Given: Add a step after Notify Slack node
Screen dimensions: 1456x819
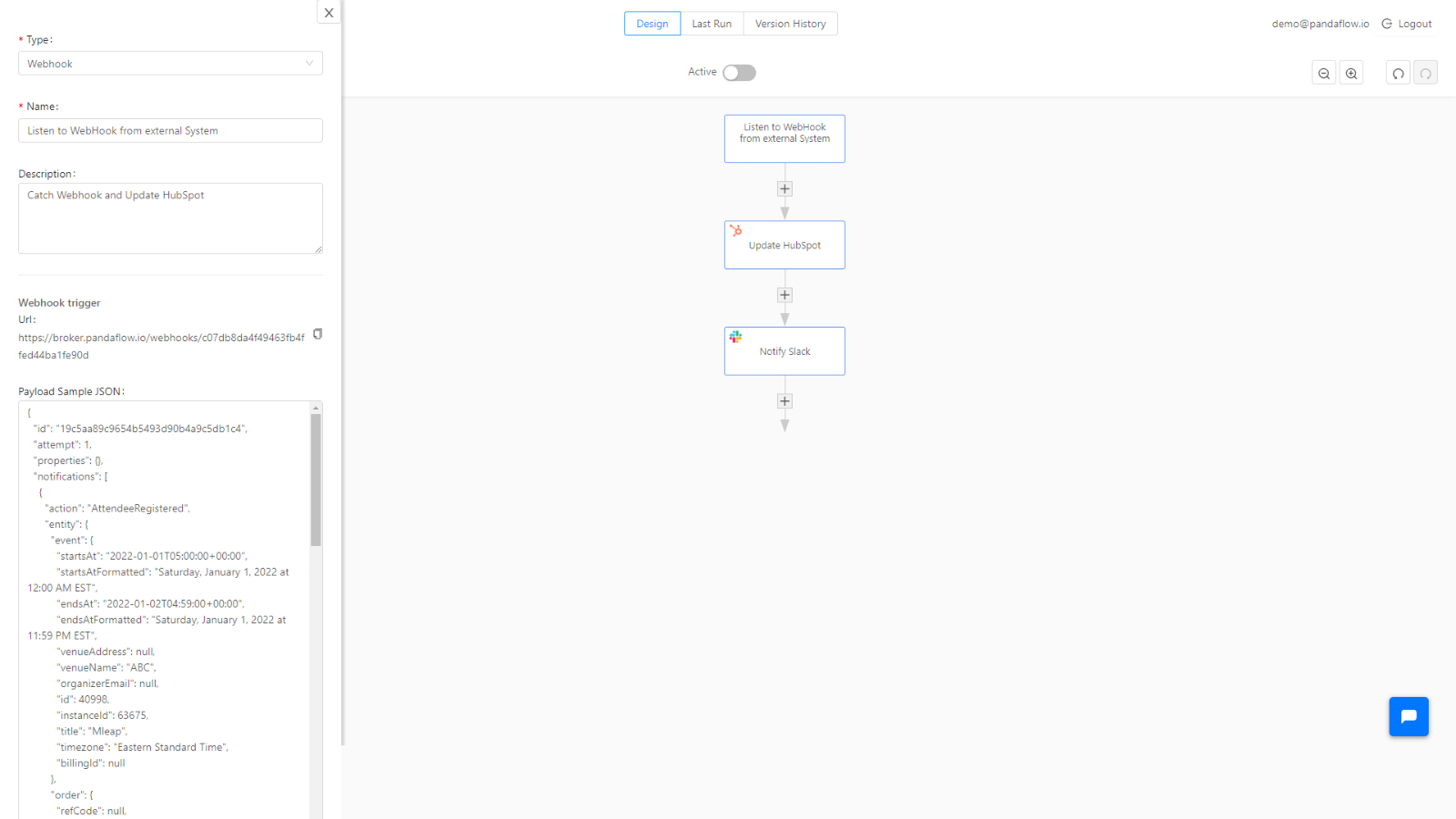Looking at the screenshot, I should point(784,400).
